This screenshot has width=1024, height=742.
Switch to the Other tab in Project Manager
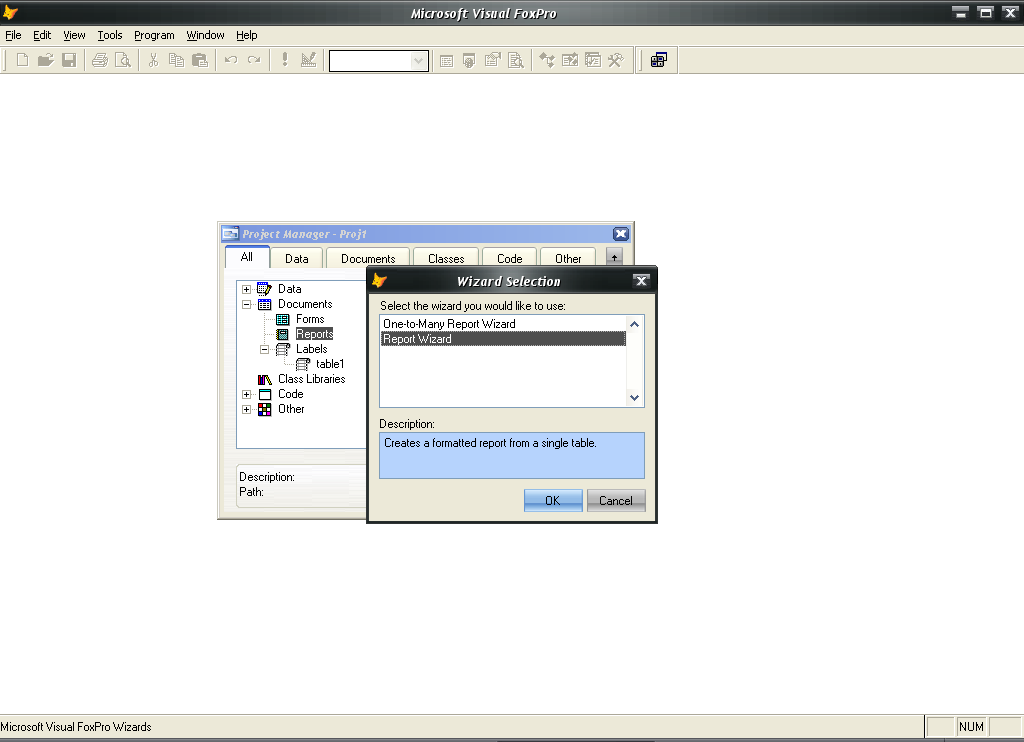pyautogui.click(x=568, y=259)
